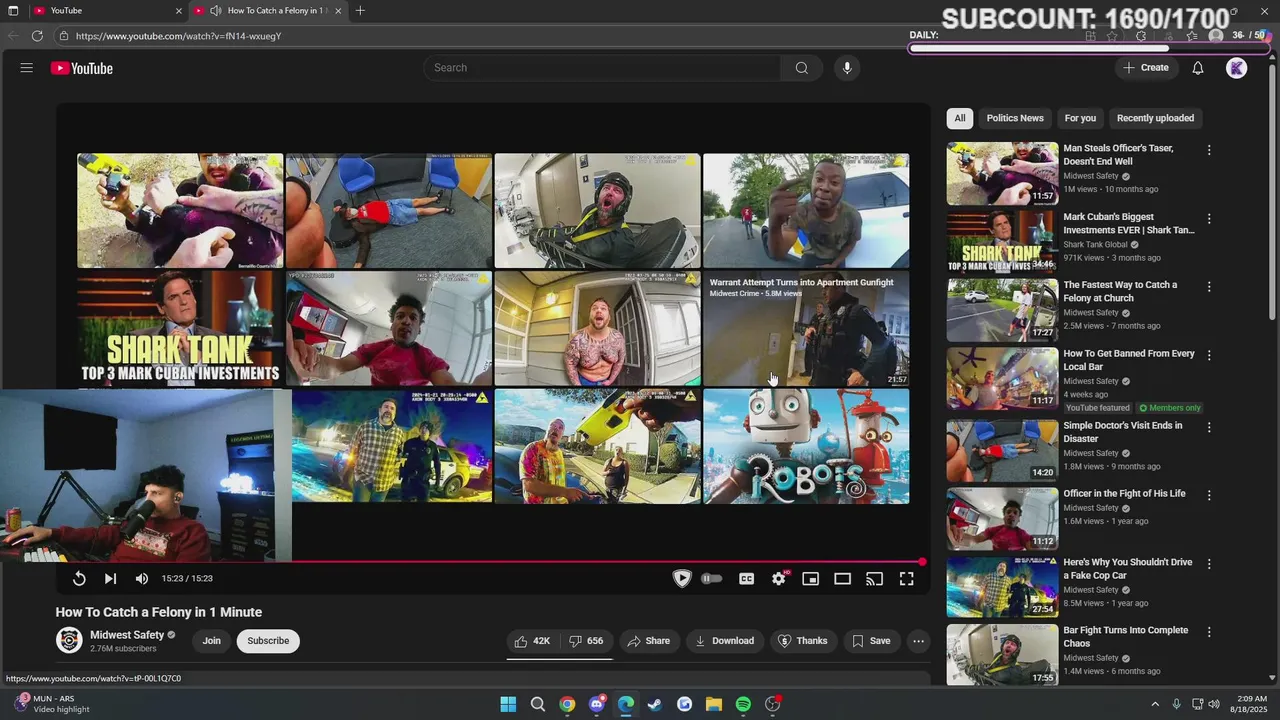Switch to miniplayer mode
Image resolution: width=1280 pixels, height=720 pixels.
point(811,578)
